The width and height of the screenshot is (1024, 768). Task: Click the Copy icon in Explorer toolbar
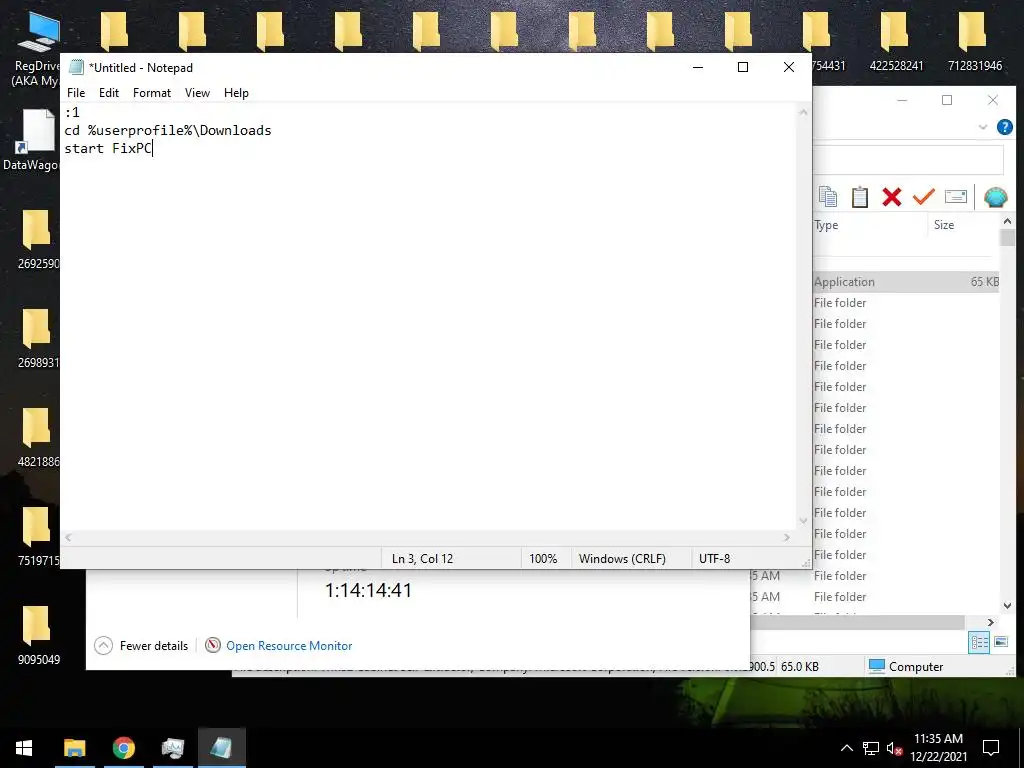(827, 197)
